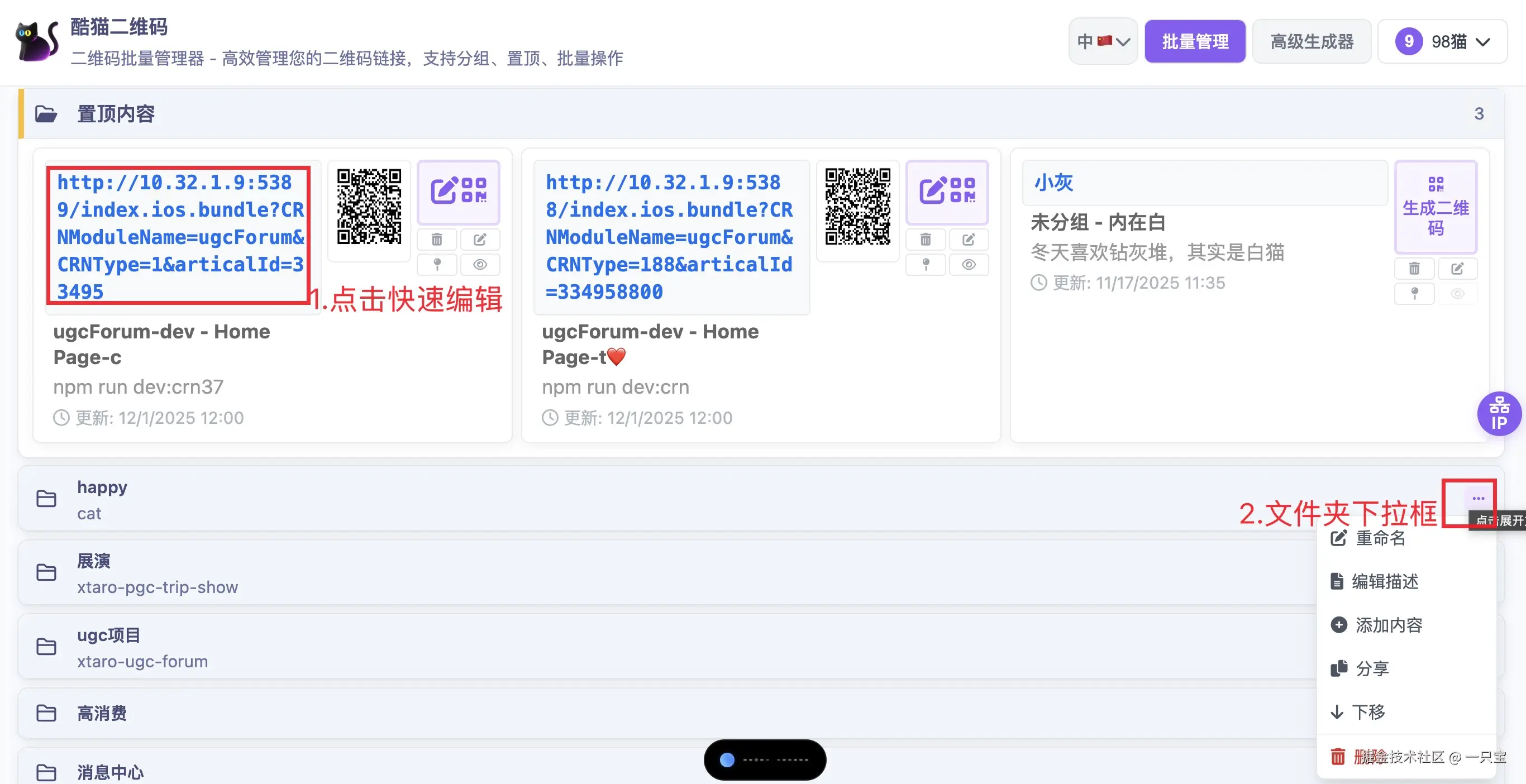
Task: Toggle the eye visibility on Home Page-t card
Action: tap(969, 264)
